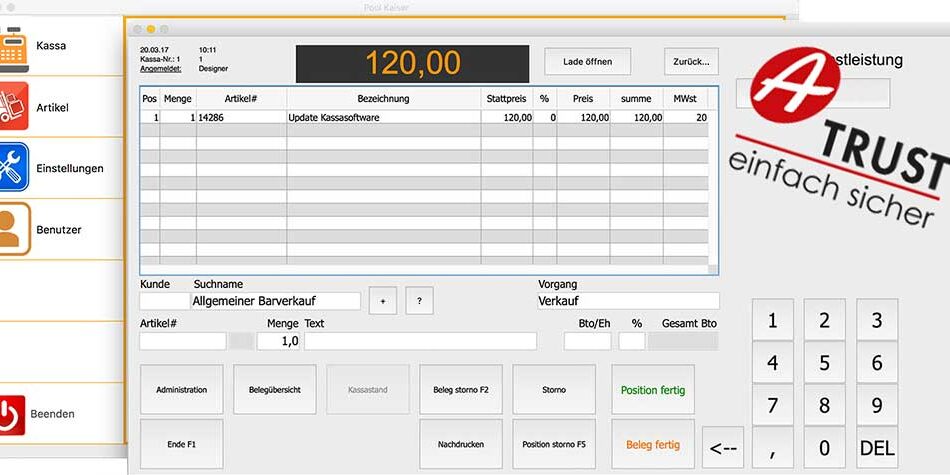Click the Menge column header

[x=178, y=99]
